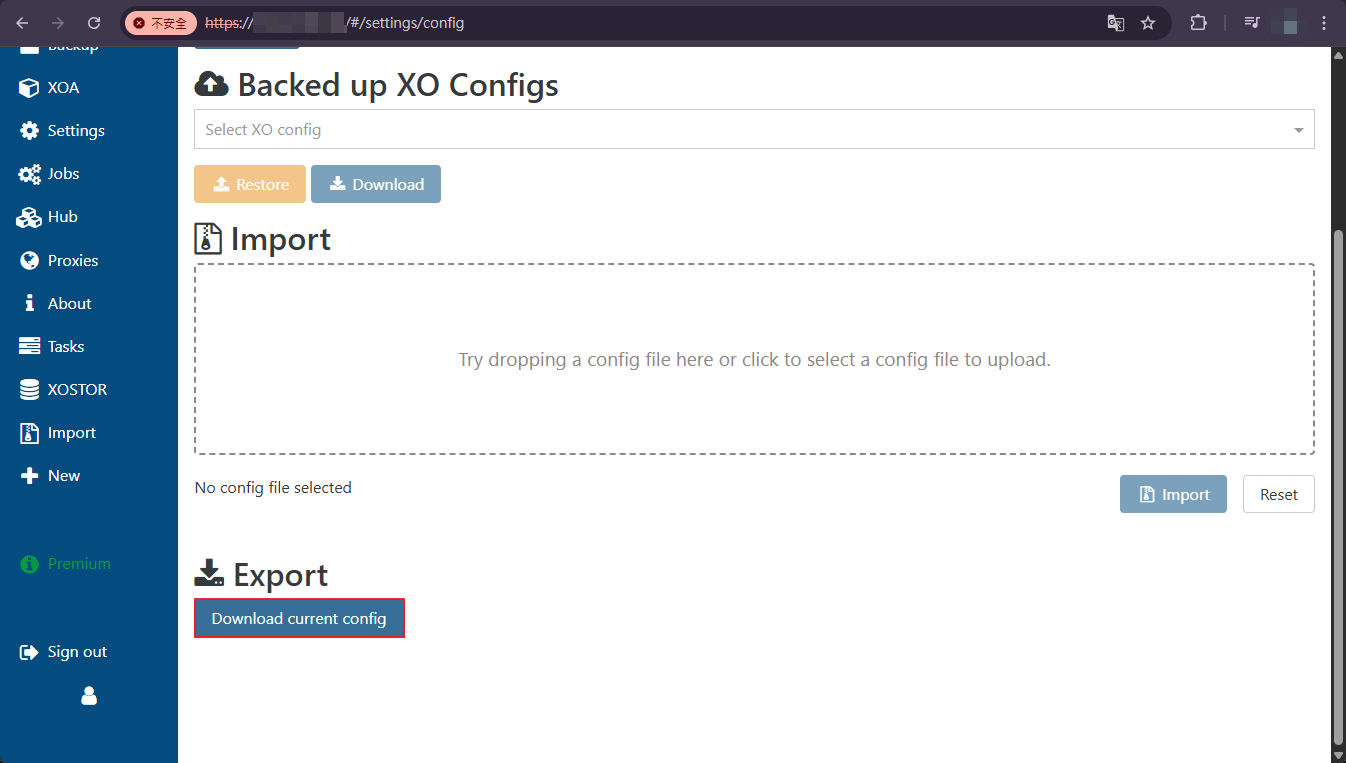
Task: Click the Download backed up config button
Action: [376, 184]
